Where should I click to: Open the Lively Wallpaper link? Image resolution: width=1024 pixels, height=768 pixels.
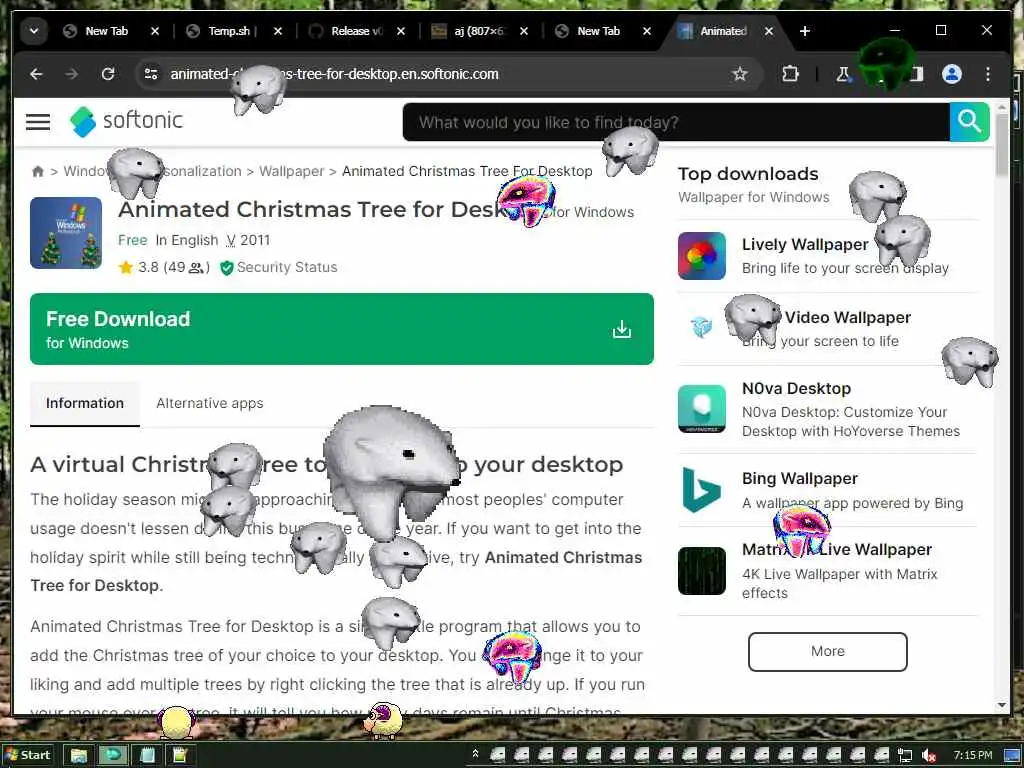805,244
